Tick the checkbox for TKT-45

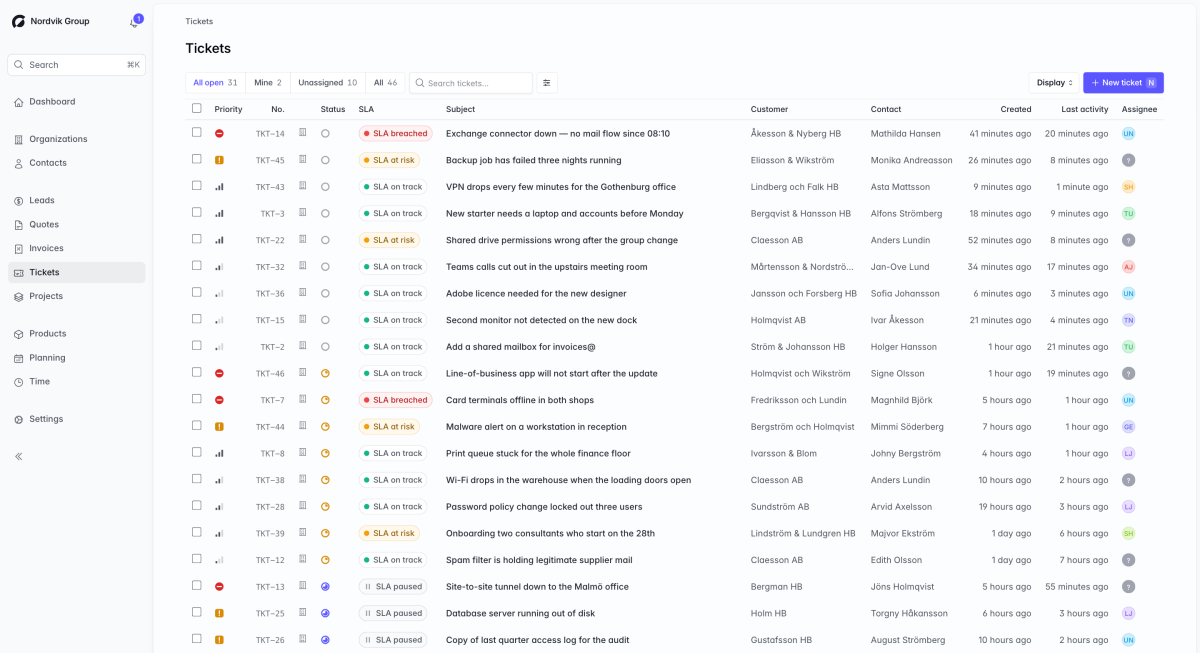click(197, 159)
